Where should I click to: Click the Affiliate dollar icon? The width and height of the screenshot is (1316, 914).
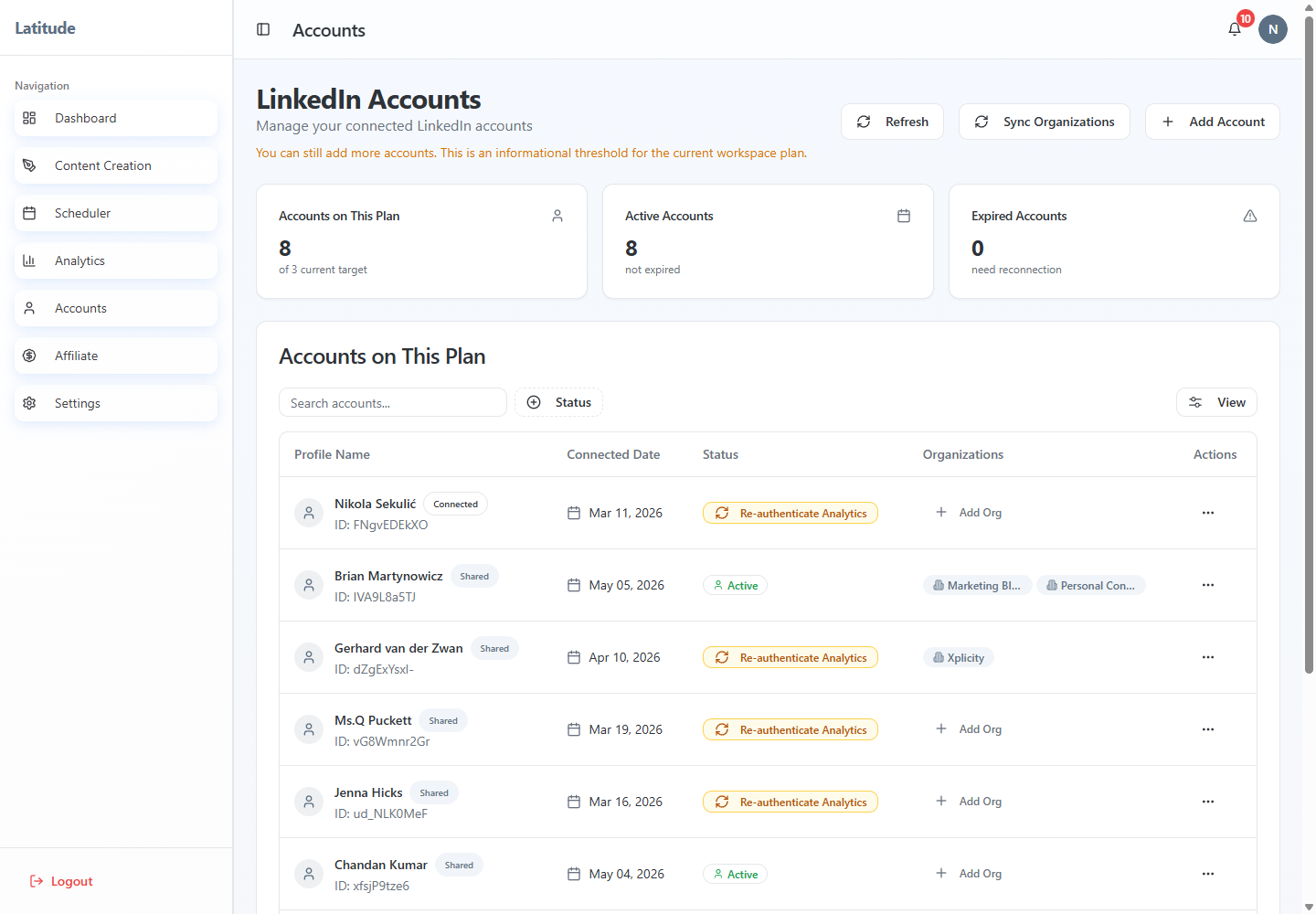(29, 356)
